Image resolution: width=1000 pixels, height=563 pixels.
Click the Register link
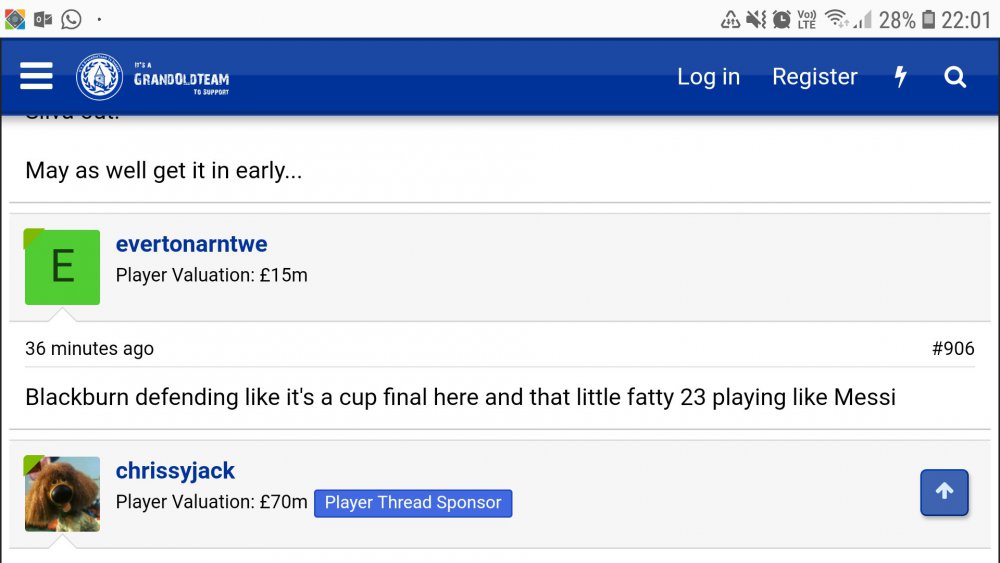[814, 77]
